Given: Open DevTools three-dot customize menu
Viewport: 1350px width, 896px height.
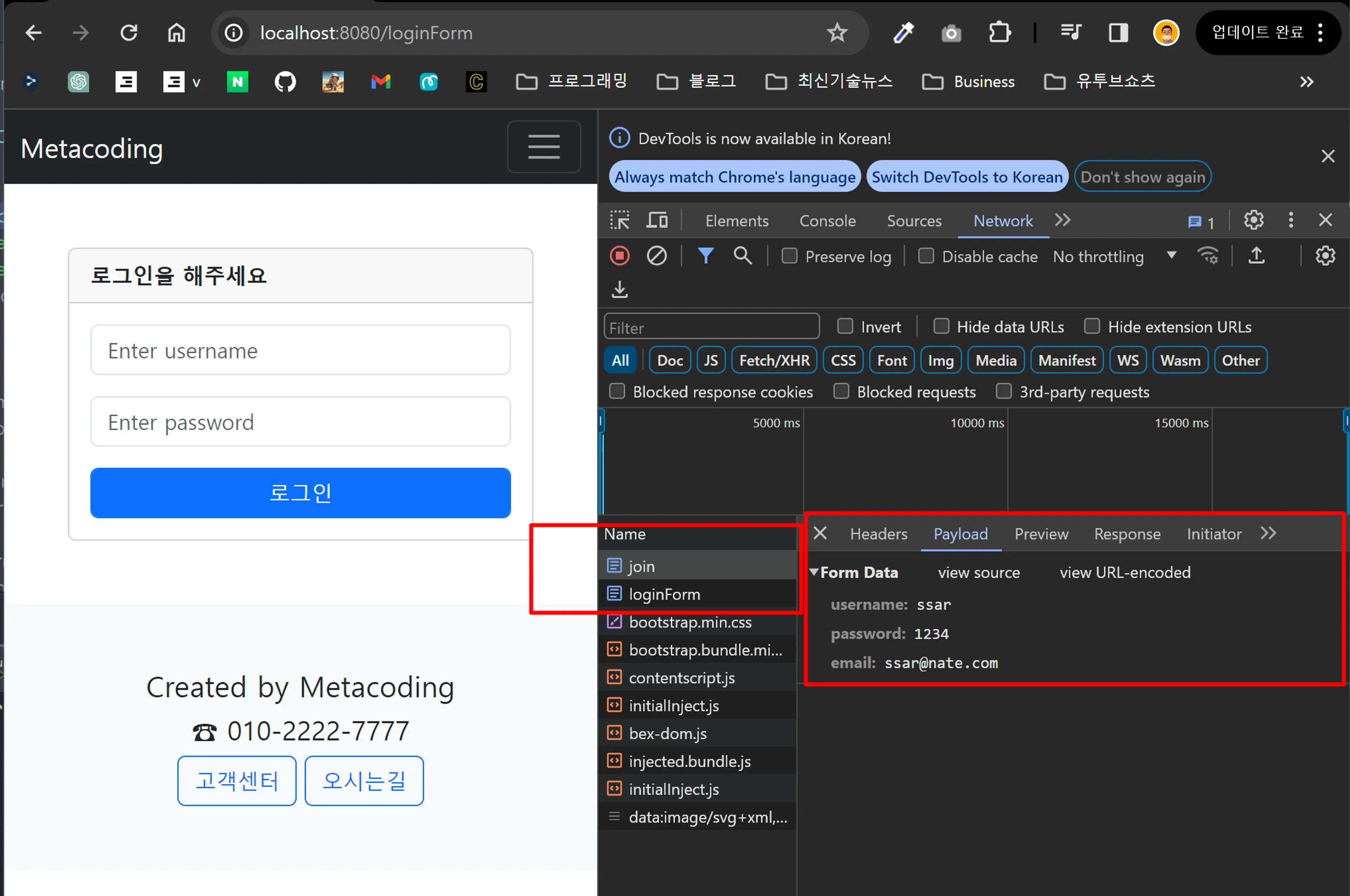Looking at the screenshot, I should [x=1291, y=220].
